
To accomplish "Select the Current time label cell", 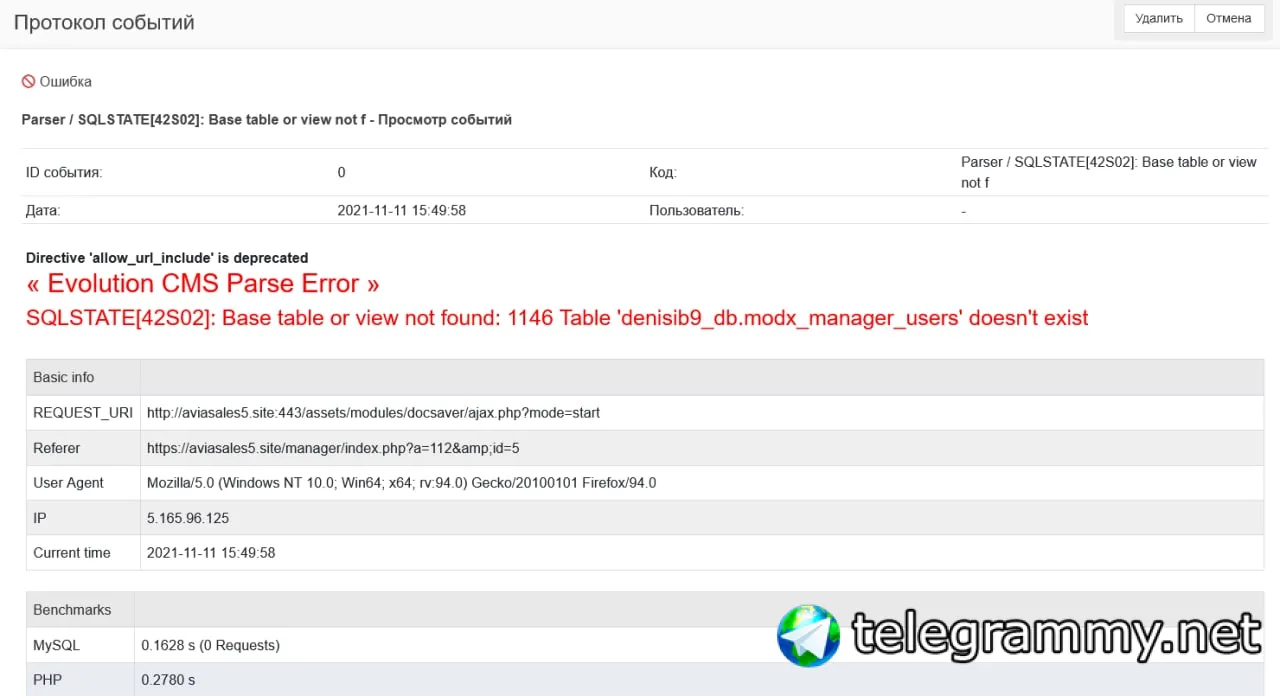I will (83, 553).
